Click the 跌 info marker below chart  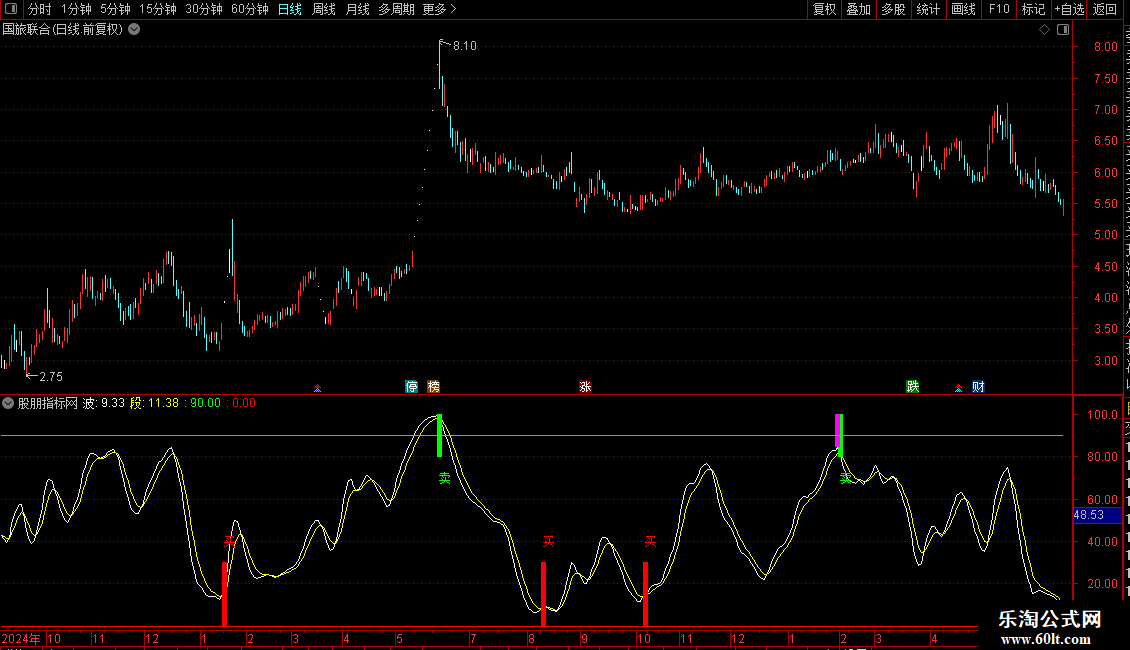[x=912, y=387]
